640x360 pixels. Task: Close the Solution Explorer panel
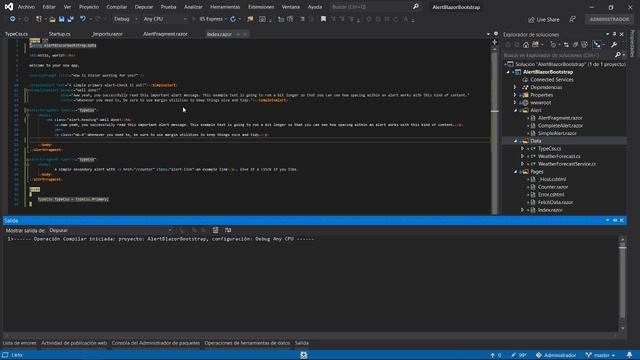pyautogui.click(x=622, y=34)
